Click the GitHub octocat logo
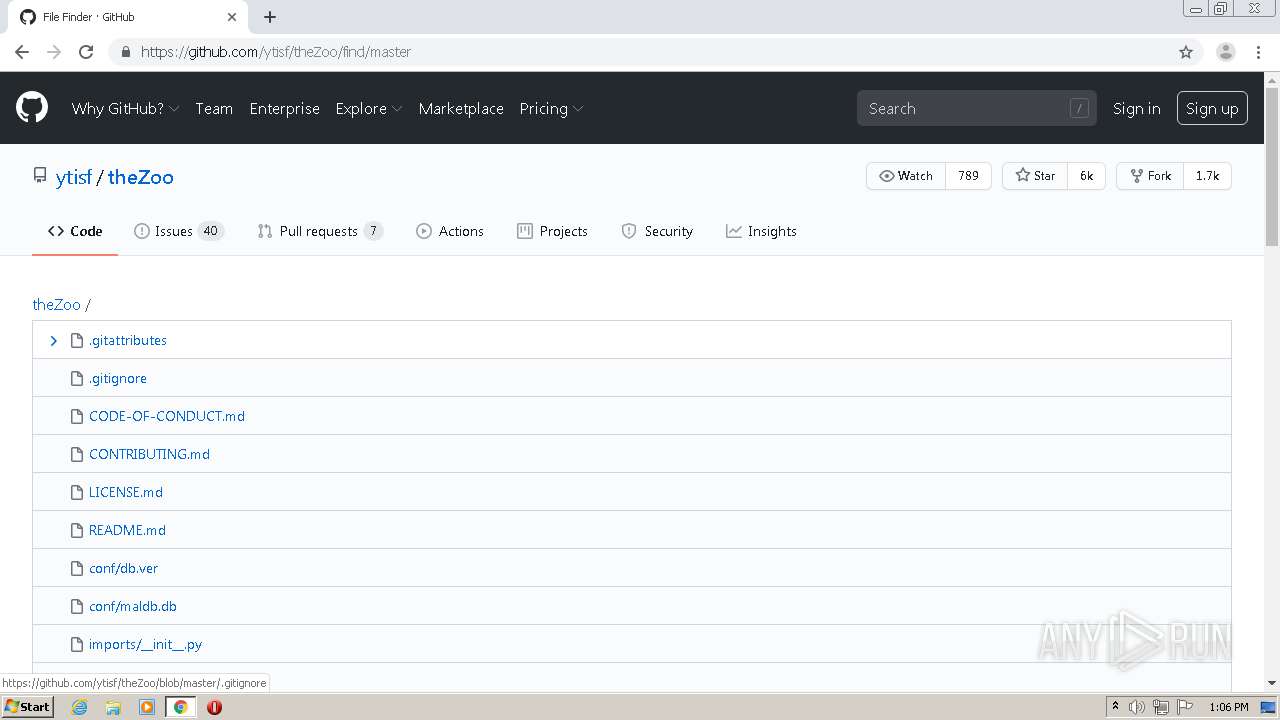Screen dimensions: 1280x720 32,108
